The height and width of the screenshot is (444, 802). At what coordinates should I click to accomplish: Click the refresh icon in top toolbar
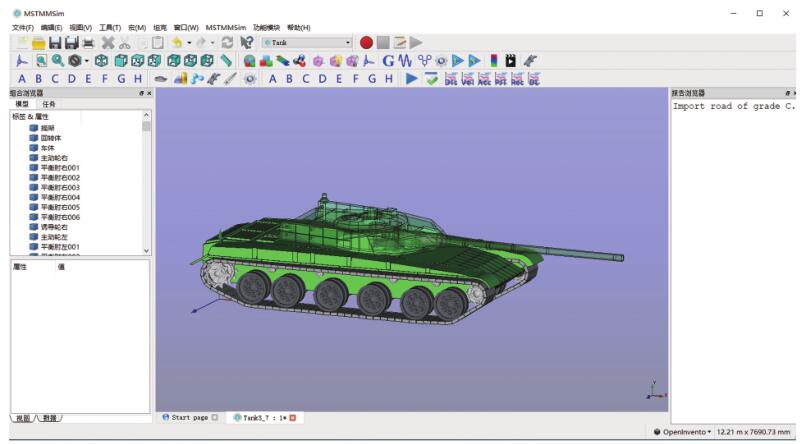228,43
